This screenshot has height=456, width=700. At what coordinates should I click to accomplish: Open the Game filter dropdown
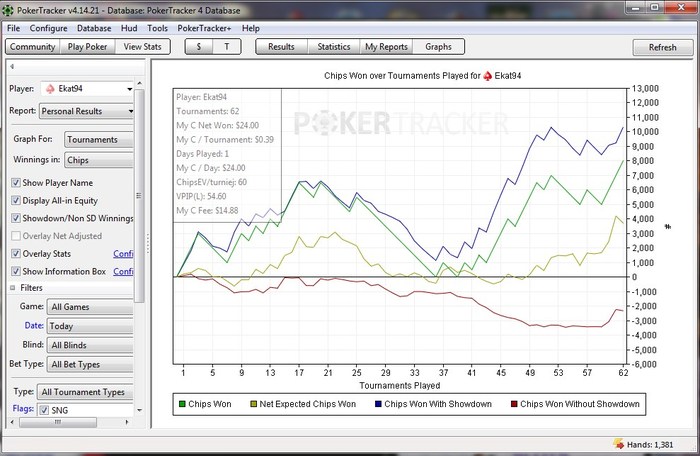tap(90, 307)
